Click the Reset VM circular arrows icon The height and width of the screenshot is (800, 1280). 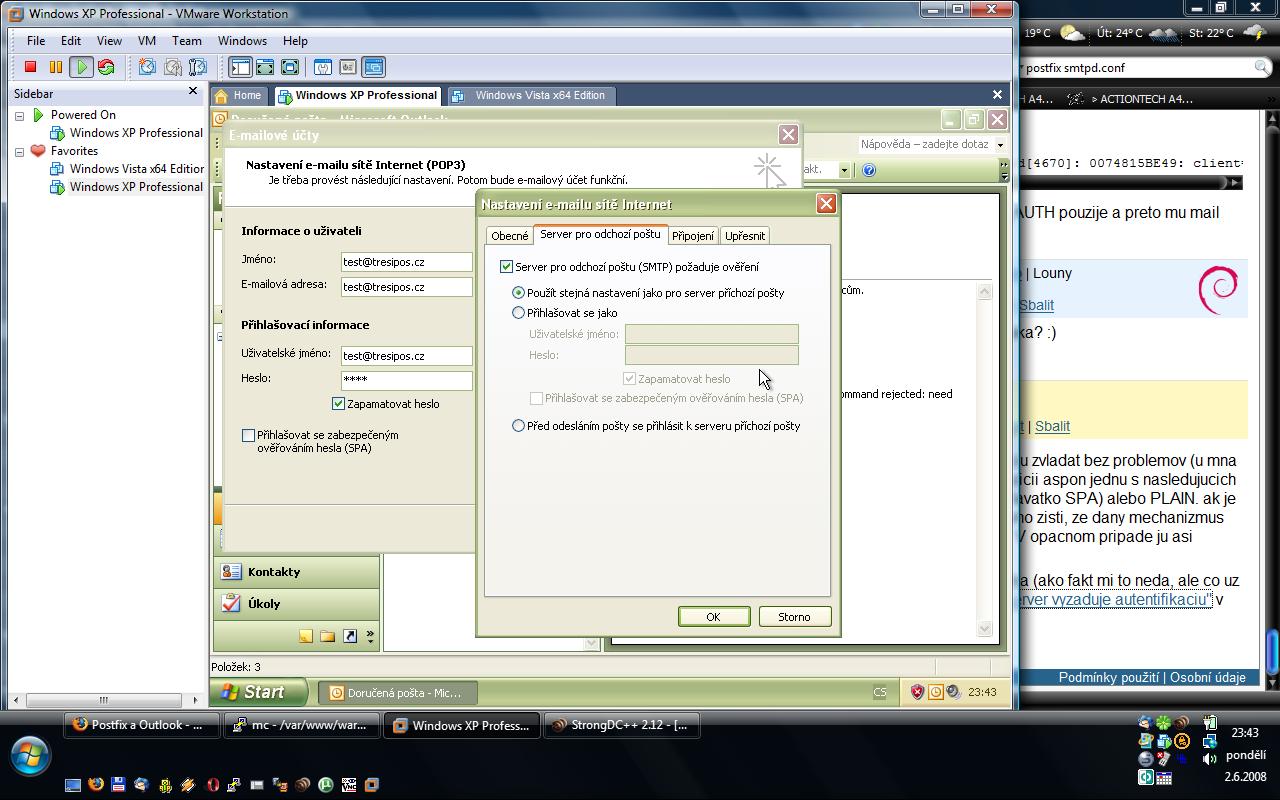(x=106, y=67)
